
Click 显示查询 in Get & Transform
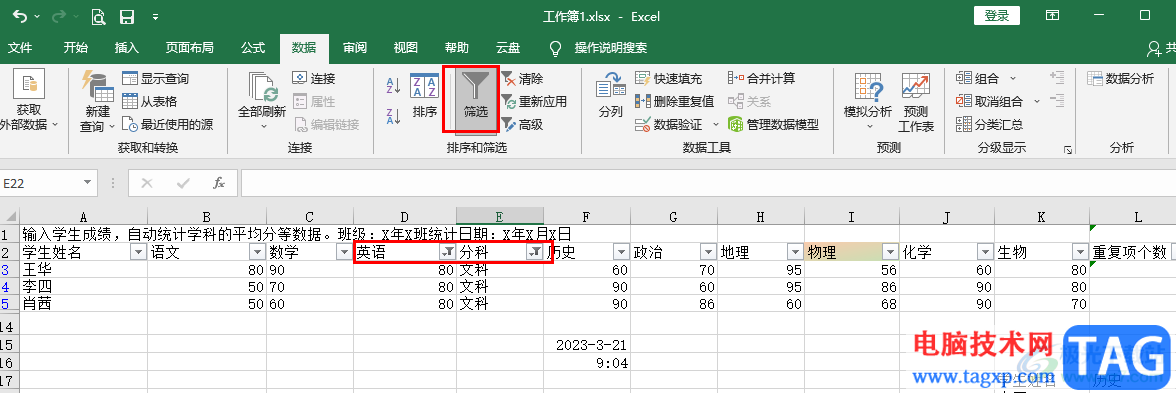tap(155, 78)
